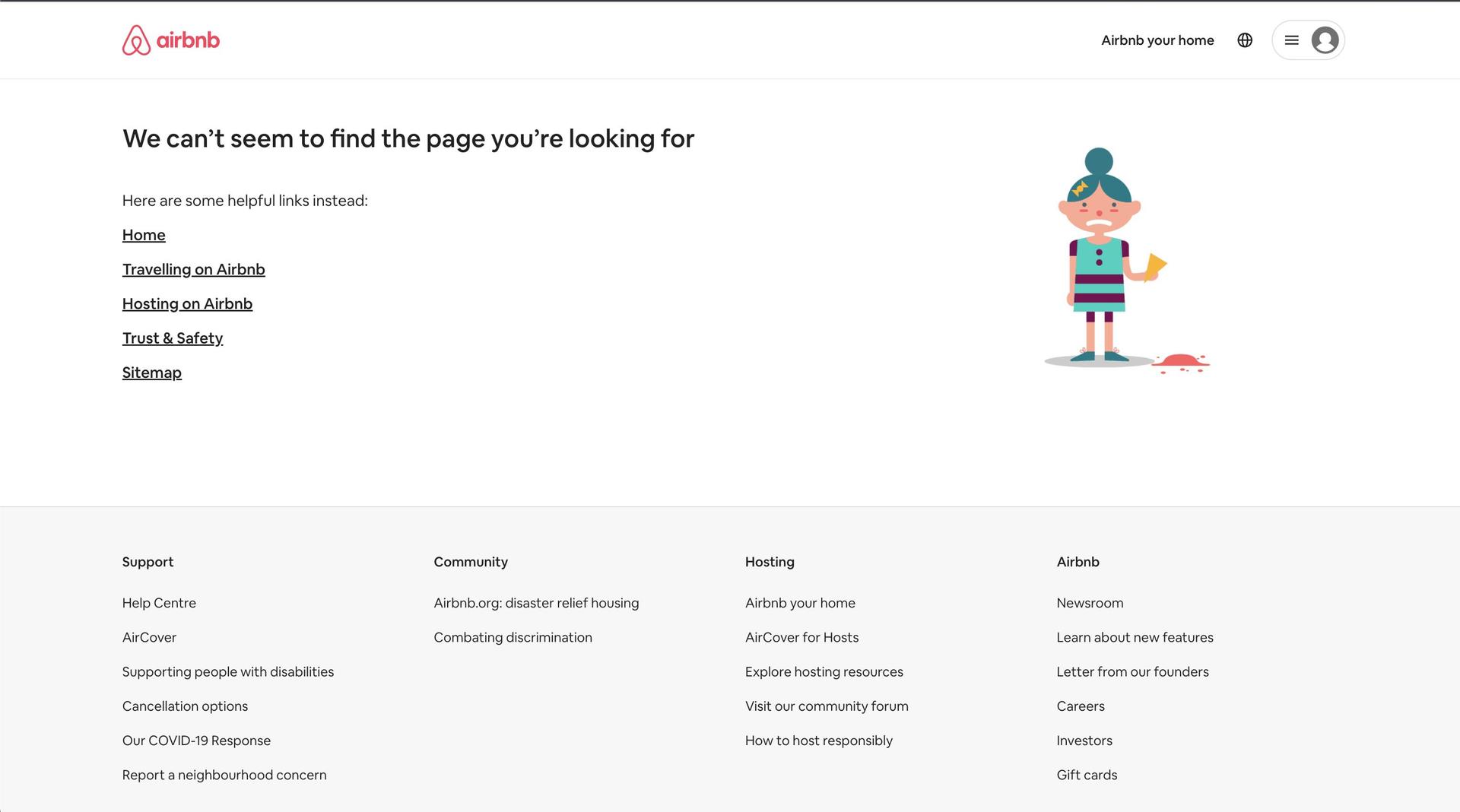Open the Sitemap link

click(x=152, y=373)
